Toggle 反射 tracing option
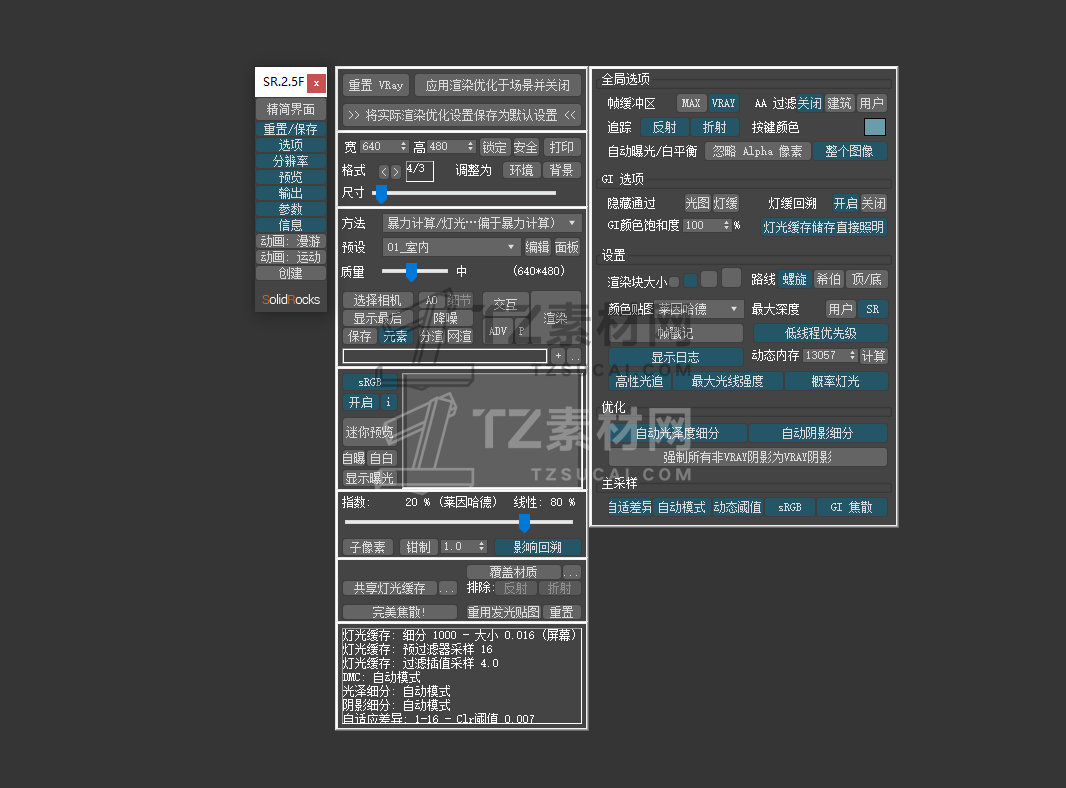The width and height of the screenshot is (1066, 788). pos(664,127)
